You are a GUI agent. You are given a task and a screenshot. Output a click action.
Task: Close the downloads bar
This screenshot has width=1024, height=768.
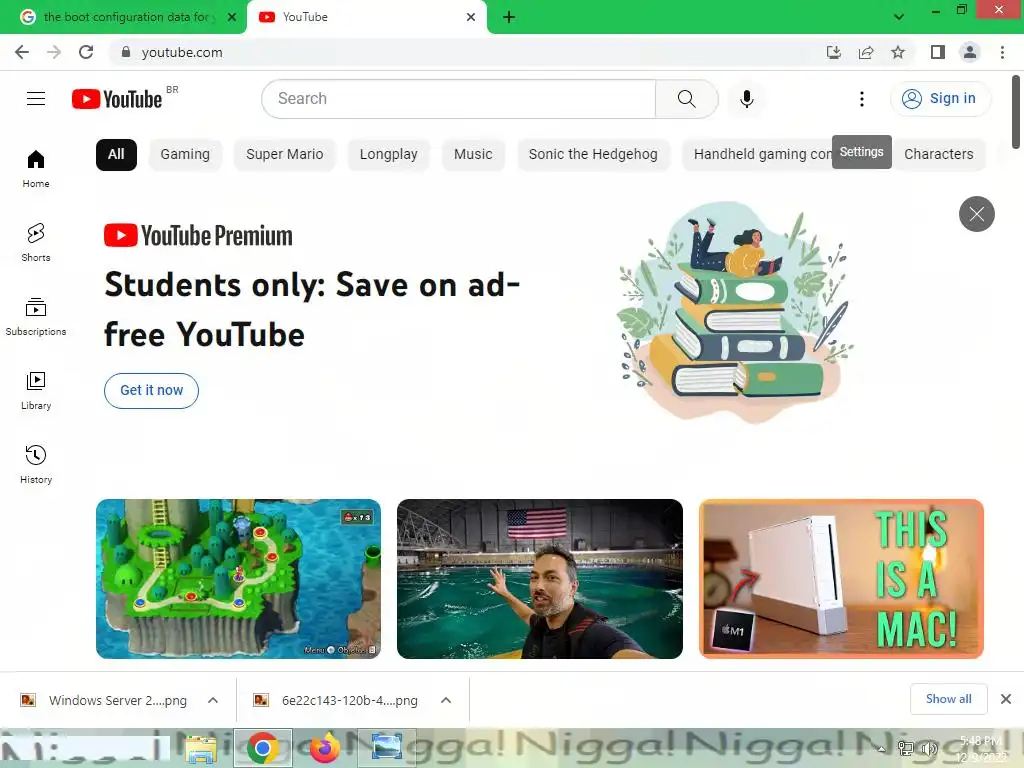[x=1006, y=699]
